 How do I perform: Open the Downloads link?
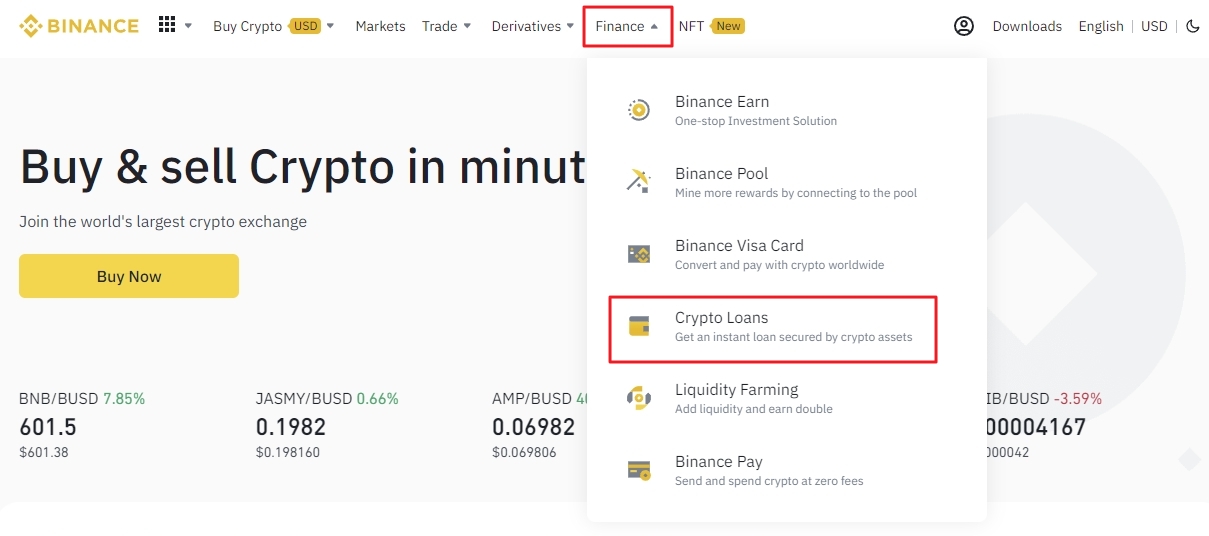point(1027,26)
